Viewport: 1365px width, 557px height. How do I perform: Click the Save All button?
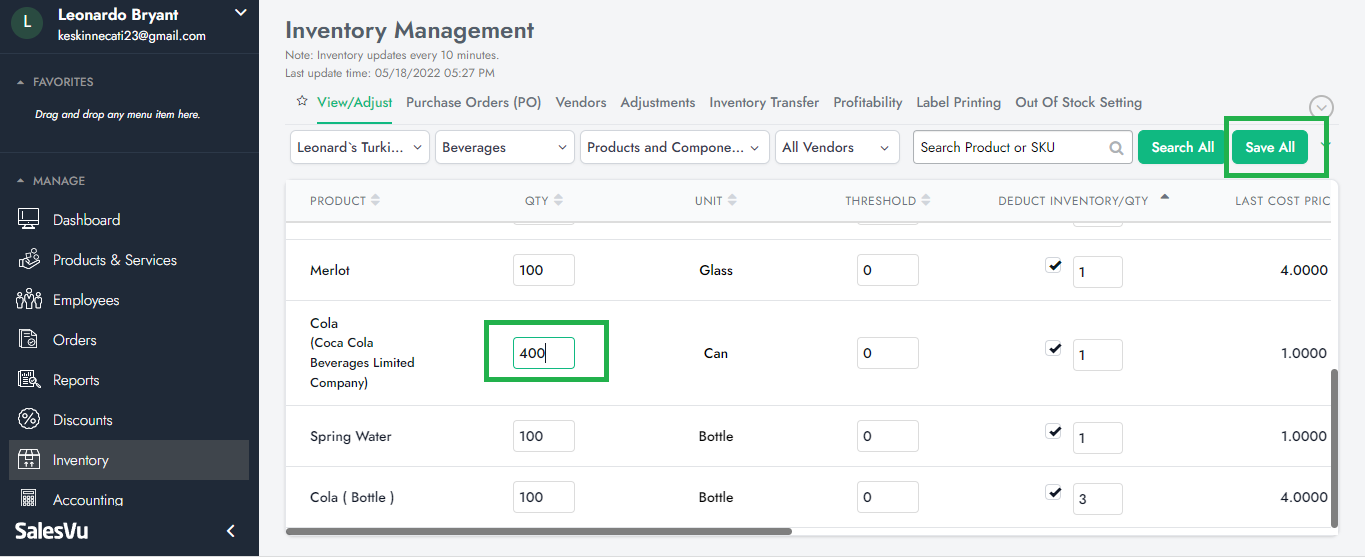(x=1270, y=147)
